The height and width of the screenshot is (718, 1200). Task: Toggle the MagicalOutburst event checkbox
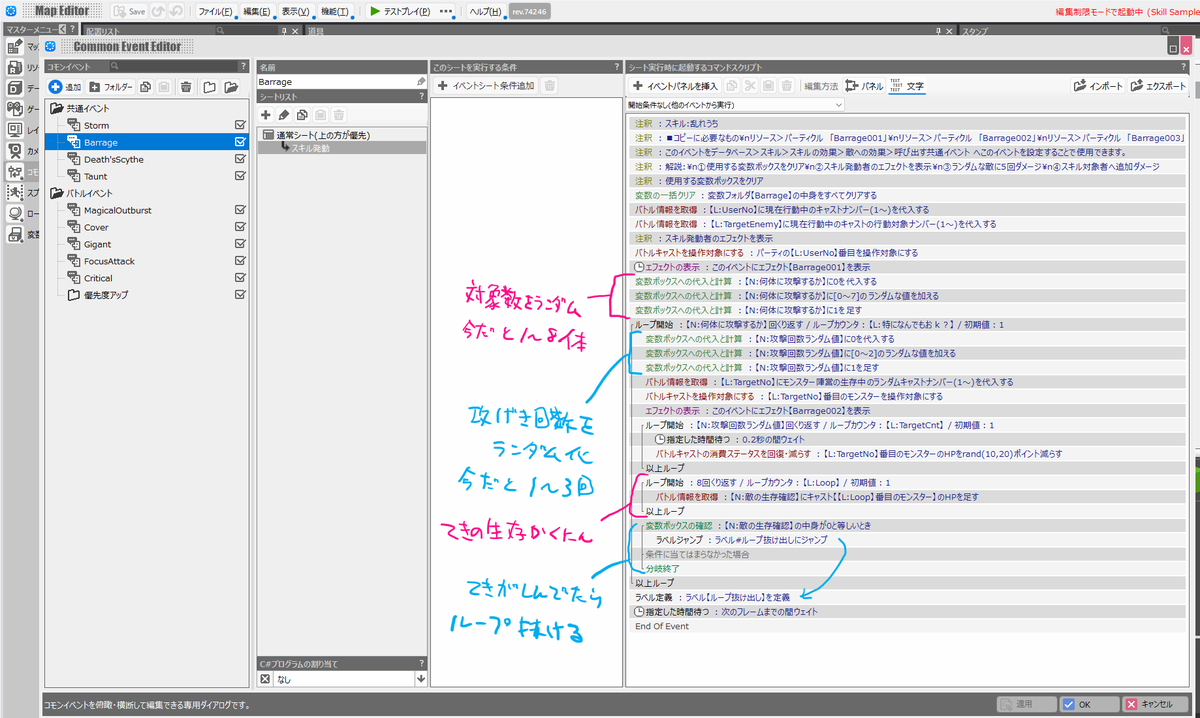tap(240, 210)
